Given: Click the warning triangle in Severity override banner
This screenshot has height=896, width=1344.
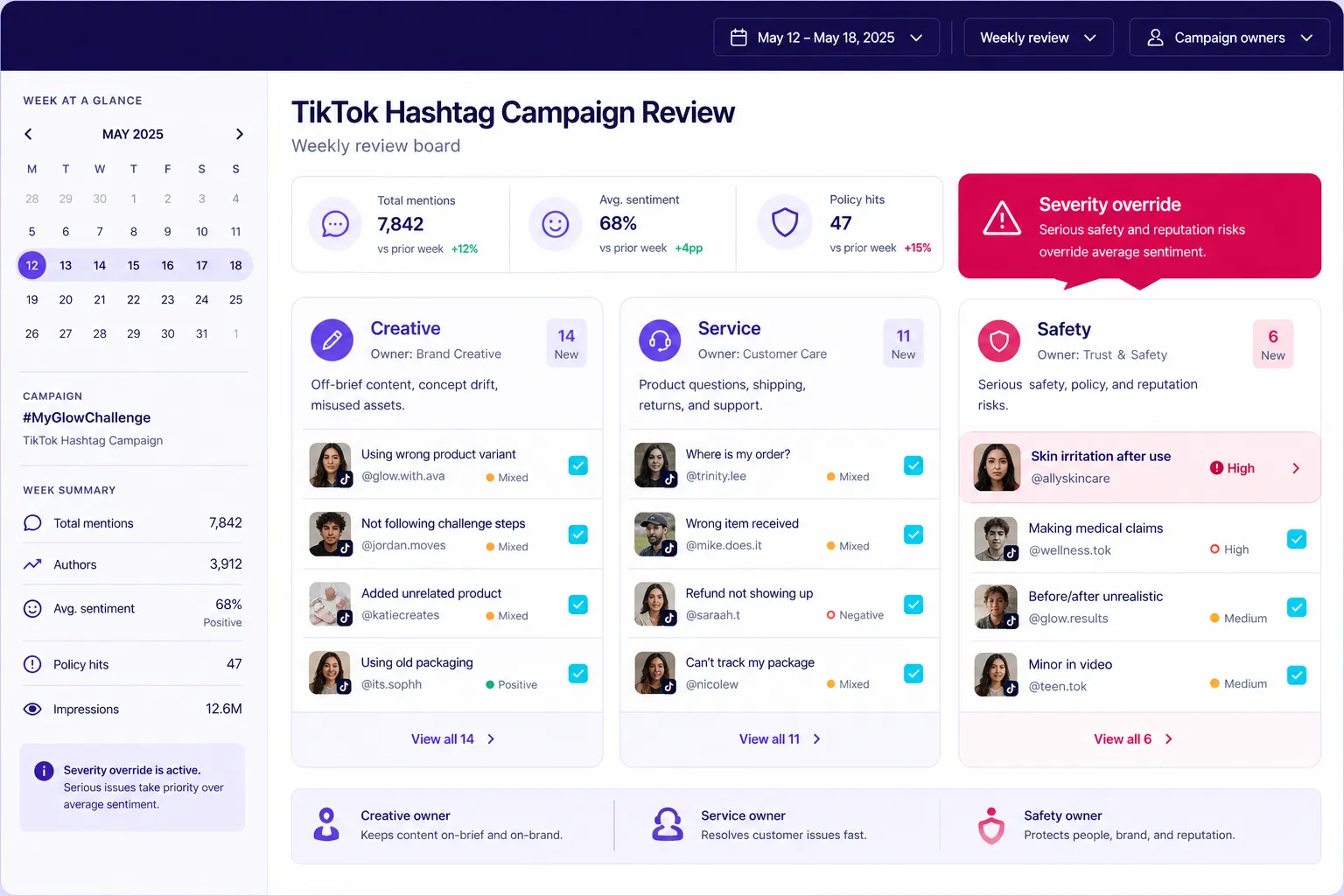Looking at the screenshot, I should 1002,219.
